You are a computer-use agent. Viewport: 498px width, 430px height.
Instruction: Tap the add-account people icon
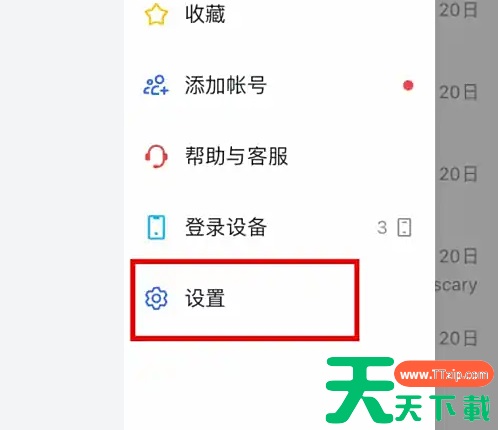pos(156,85)
